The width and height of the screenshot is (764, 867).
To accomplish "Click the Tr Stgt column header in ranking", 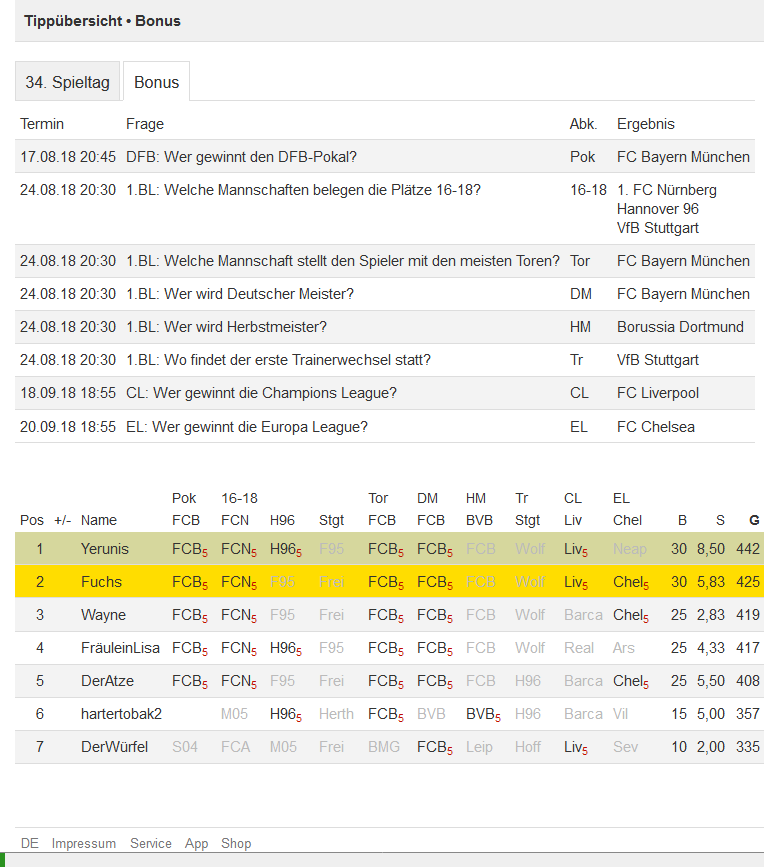I will [x=527, y=509].
